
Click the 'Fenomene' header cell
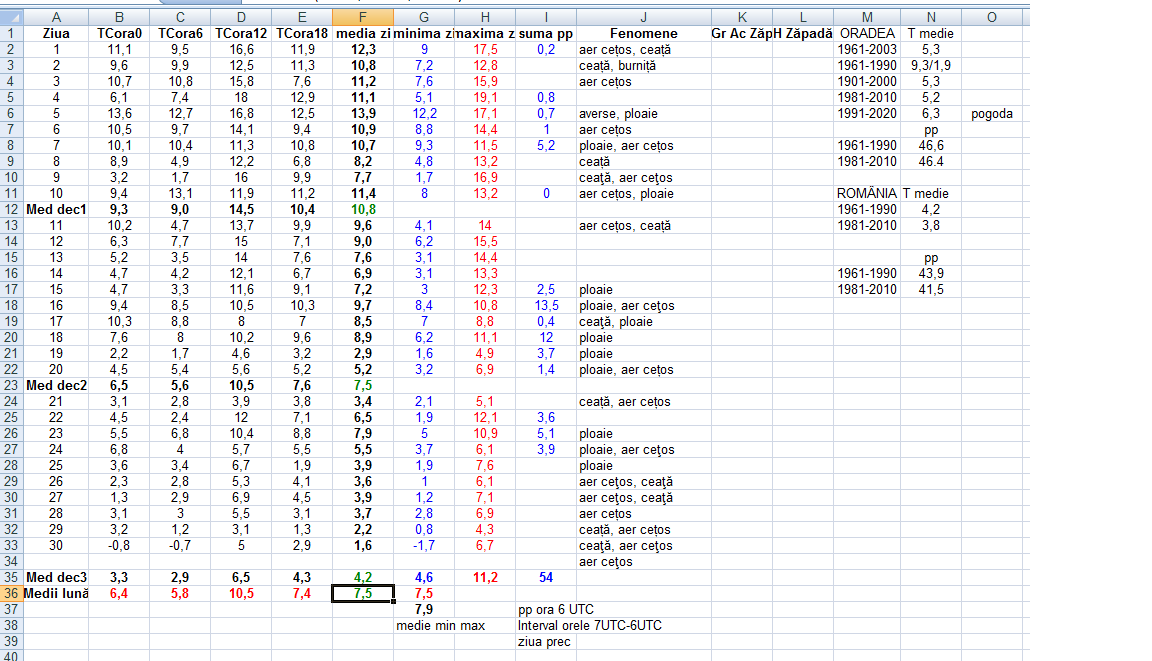[644, 33]
